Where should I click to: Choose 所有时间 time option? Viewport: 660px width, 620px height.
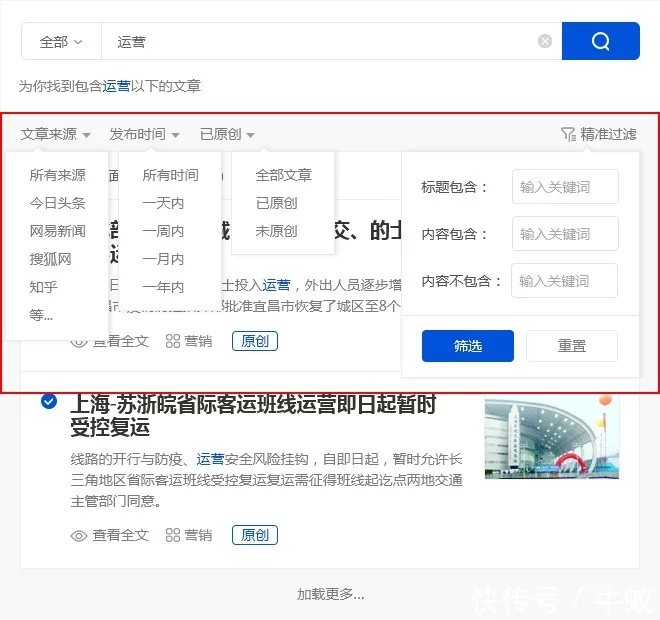(170, 175)
